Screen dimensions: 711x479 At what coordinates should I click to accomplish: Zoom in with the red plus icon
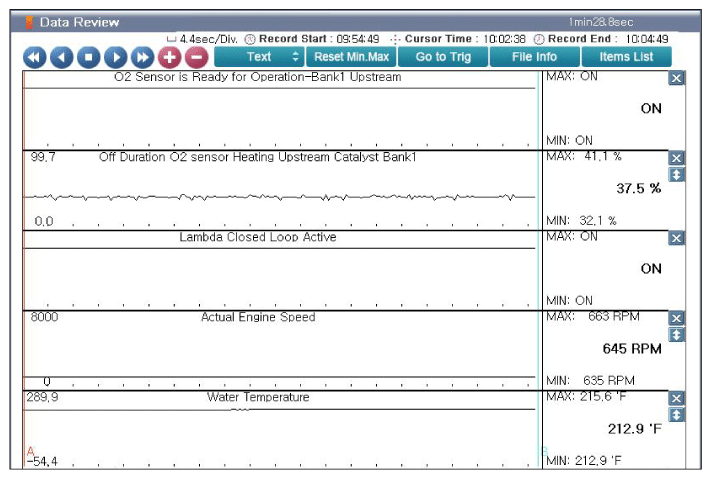170,57
